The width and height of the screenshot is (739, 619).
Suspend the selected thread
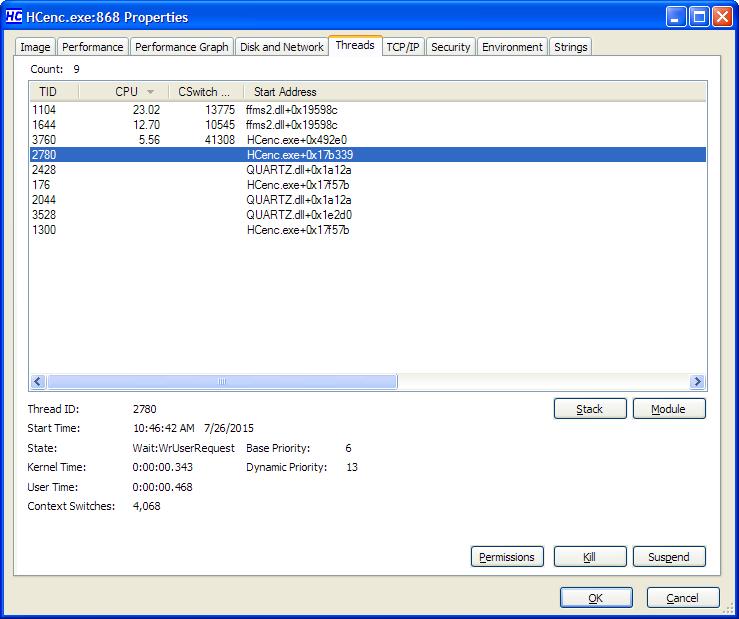coord(669,557)
